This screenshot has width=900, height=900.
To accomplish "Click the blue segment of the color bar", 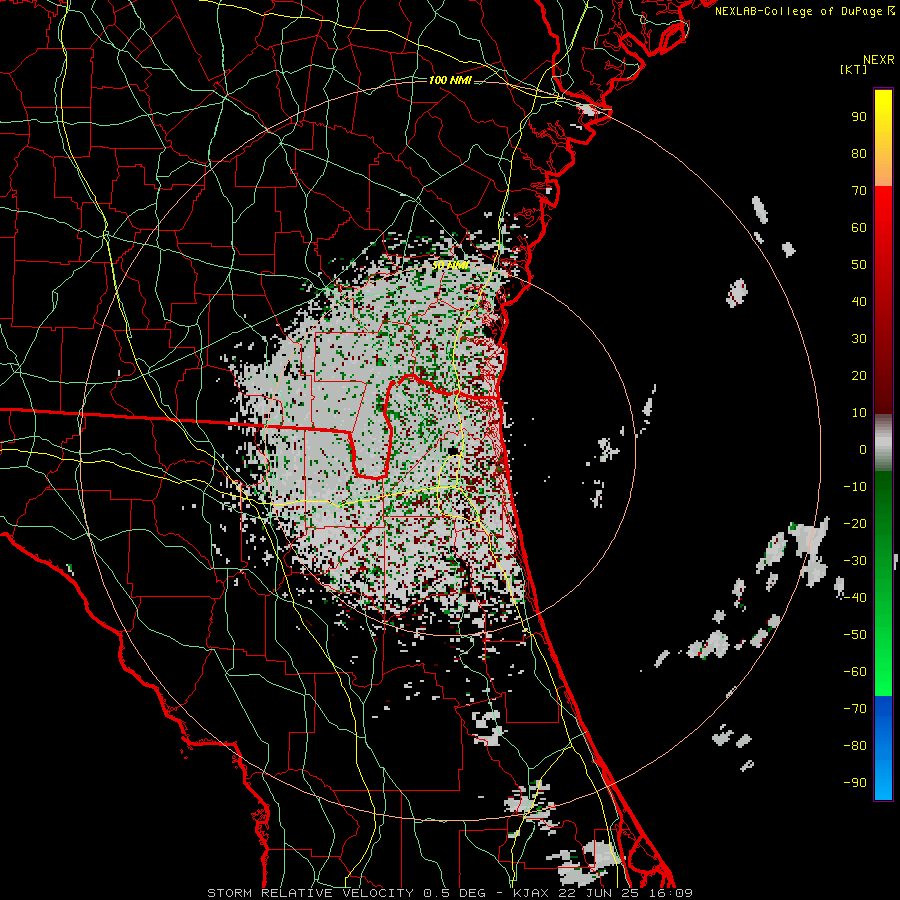I will [x=883, y=748].
